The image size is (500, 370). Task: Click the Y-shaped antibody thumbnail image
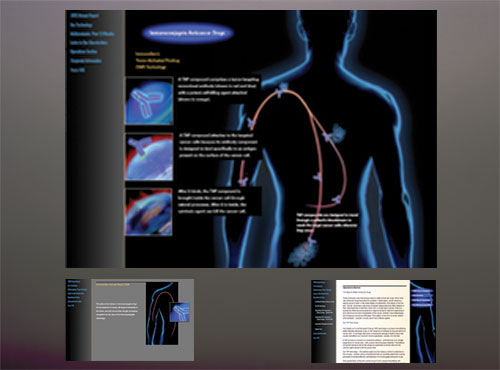tap(149, 101)
